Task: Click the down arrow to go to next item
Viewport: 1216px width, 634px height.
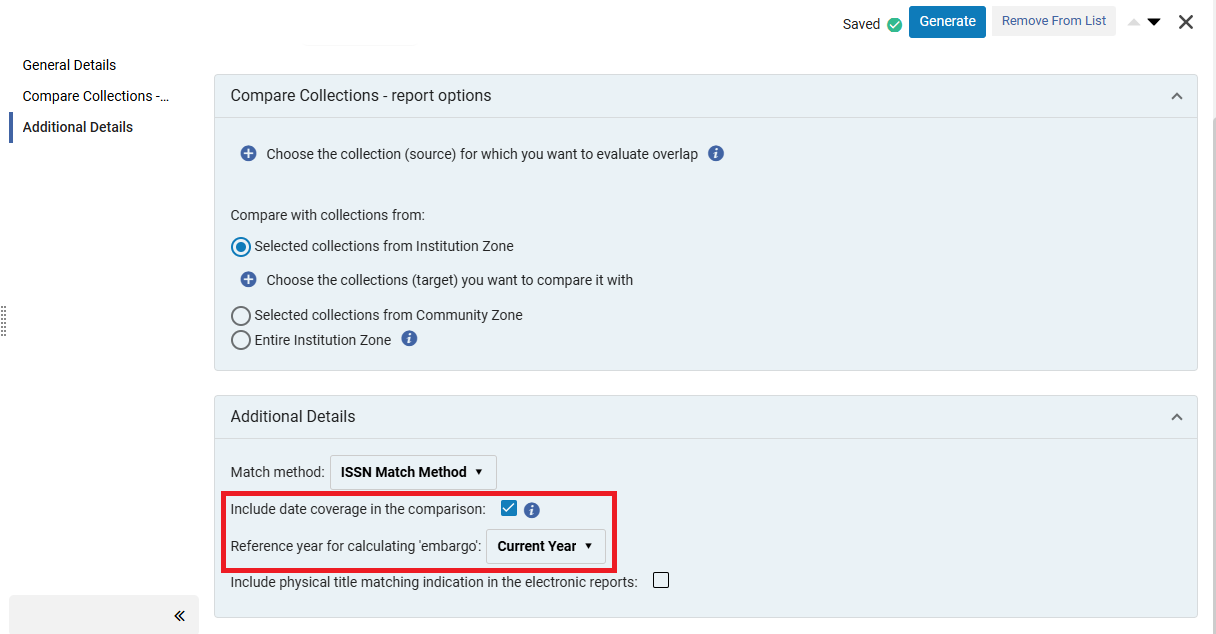Action: pyautogui.click(x=1154, y=22)
